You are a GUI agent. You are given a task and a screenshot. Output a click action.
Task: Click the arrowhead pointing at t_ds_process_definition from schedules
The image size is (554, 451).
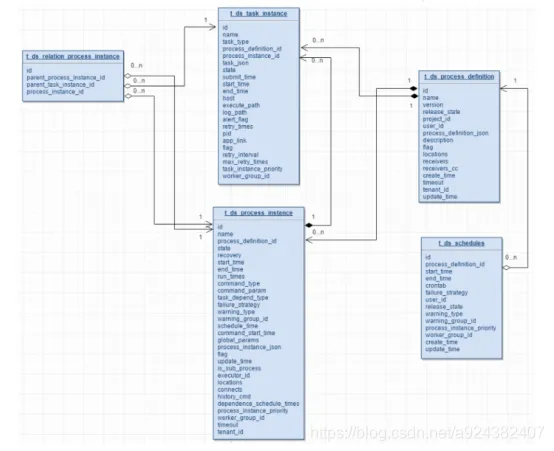click(x=504, y=88)
